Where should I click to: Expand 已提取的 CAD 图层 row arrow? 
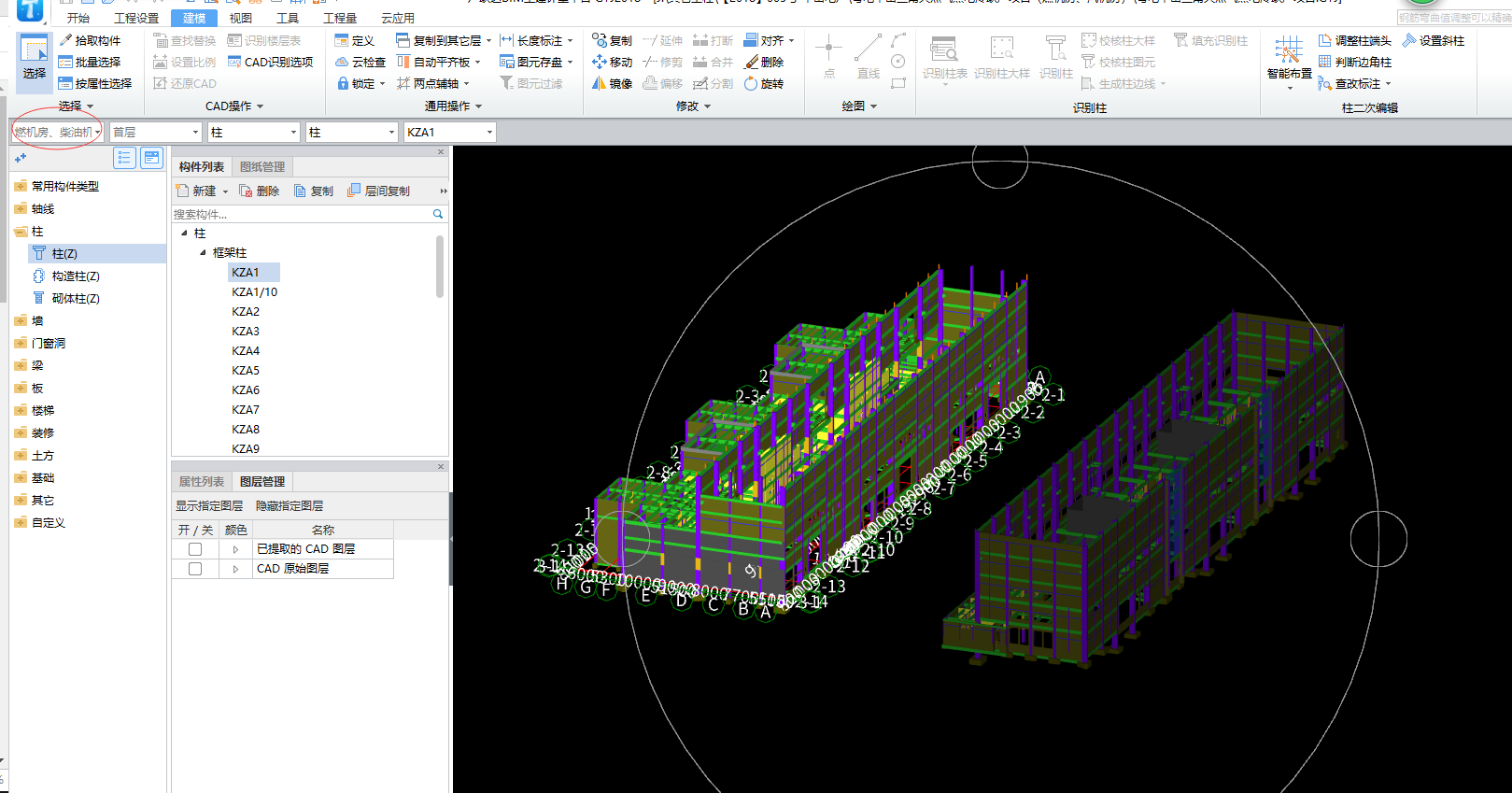click(235, 549)
